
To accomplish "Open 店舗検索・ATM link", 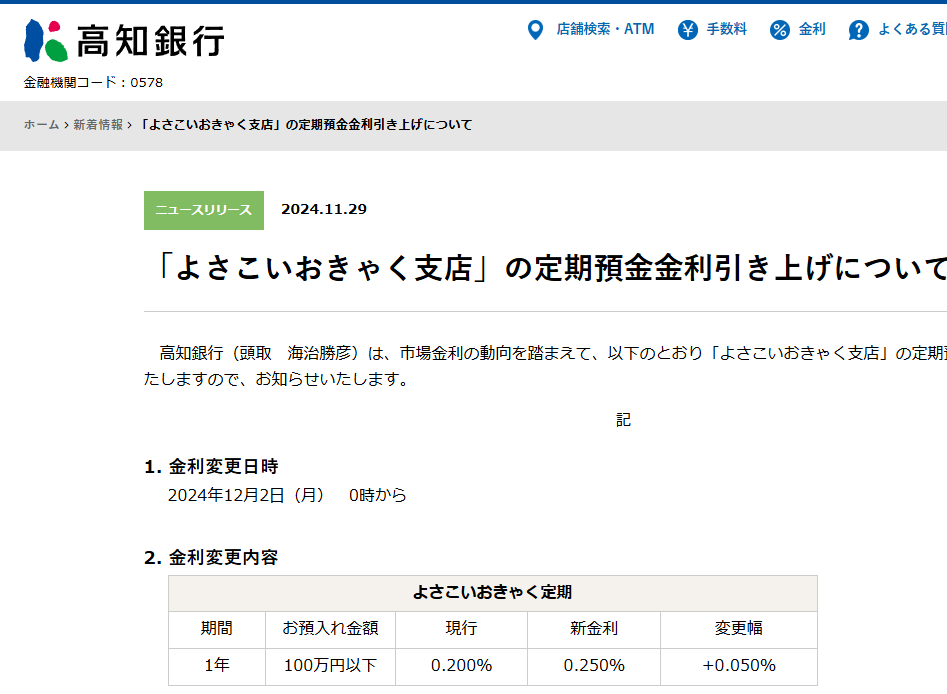I will coord(605,29).
